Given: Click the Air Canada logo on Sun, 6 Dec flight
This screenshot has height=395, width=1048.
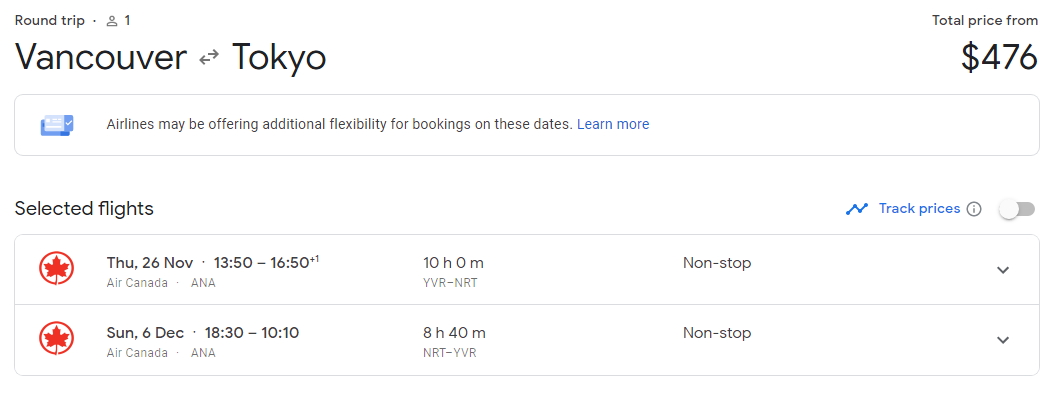Looking at the screenshot, I should click(x=56, y=339).
